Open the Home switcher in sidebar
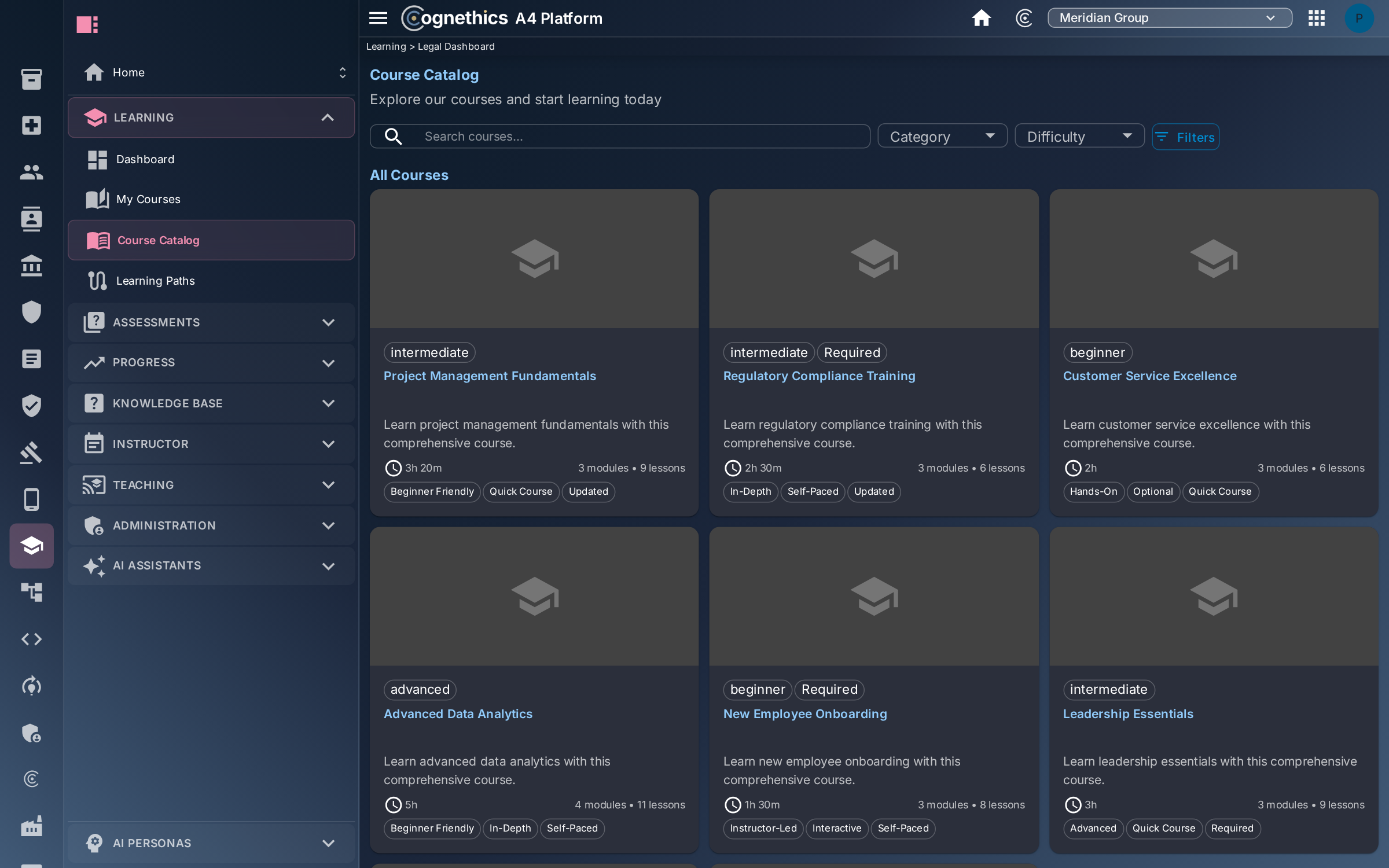1389x868 pixels. click(x=211, y=72)
